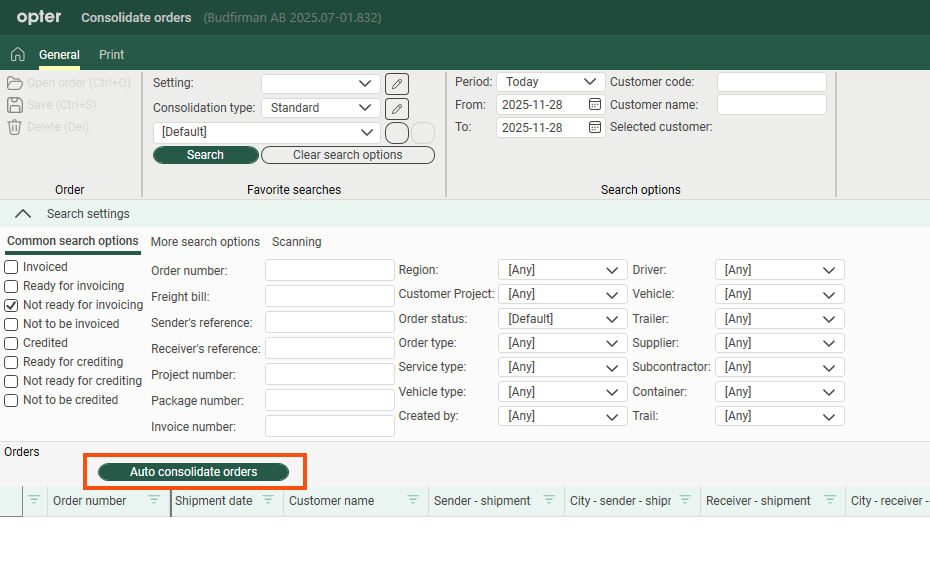Open the calendar picker in the To field
Screen dimensions: 930x563
click(x=594, y=127)
